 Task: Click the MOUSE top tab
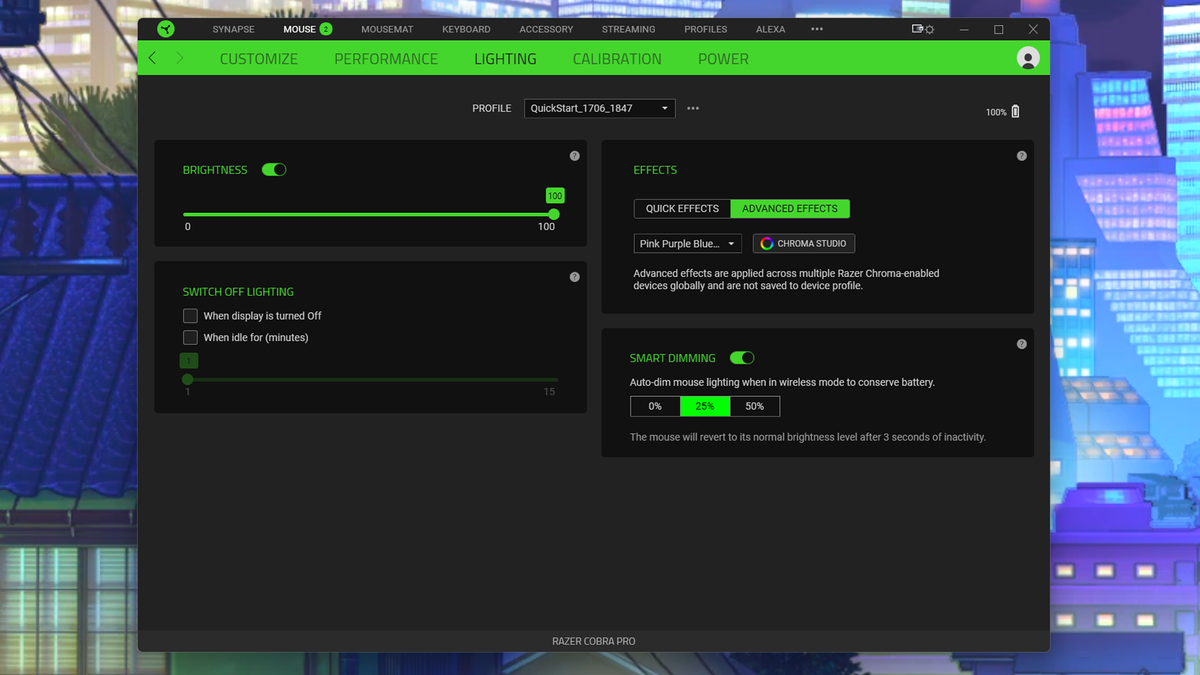[x=299, y=29]
